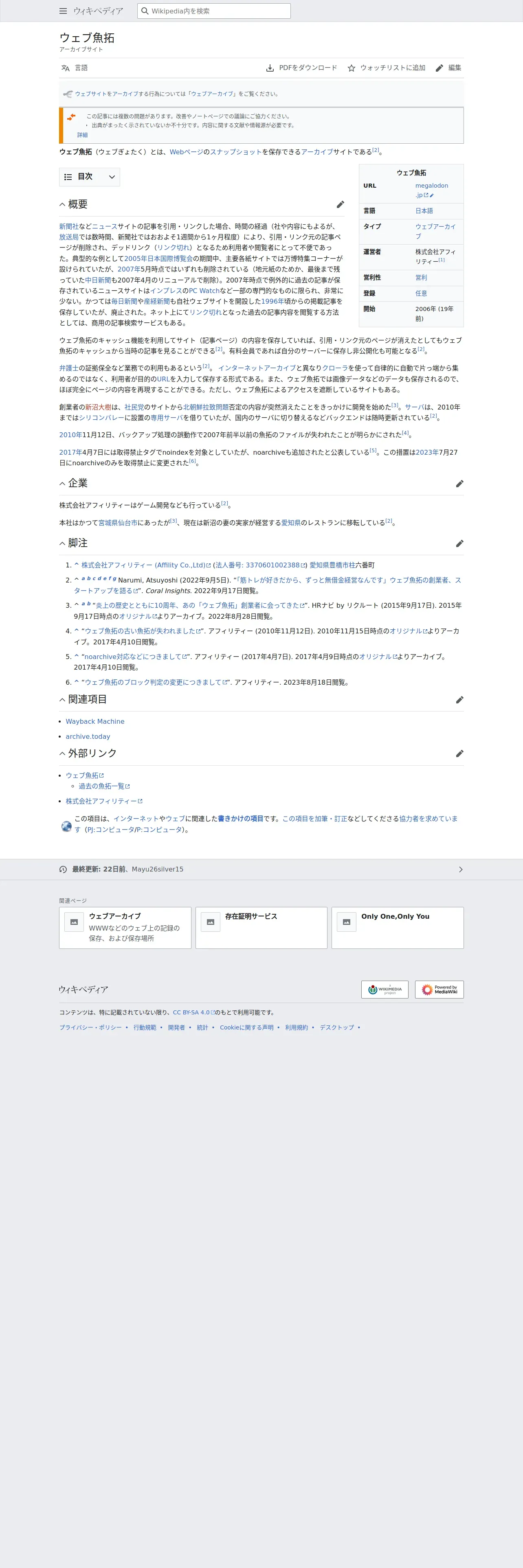This screenshot has height=1568, width=523.
Task: Open 利用規約 footer link
Action: coord(297,1027)
